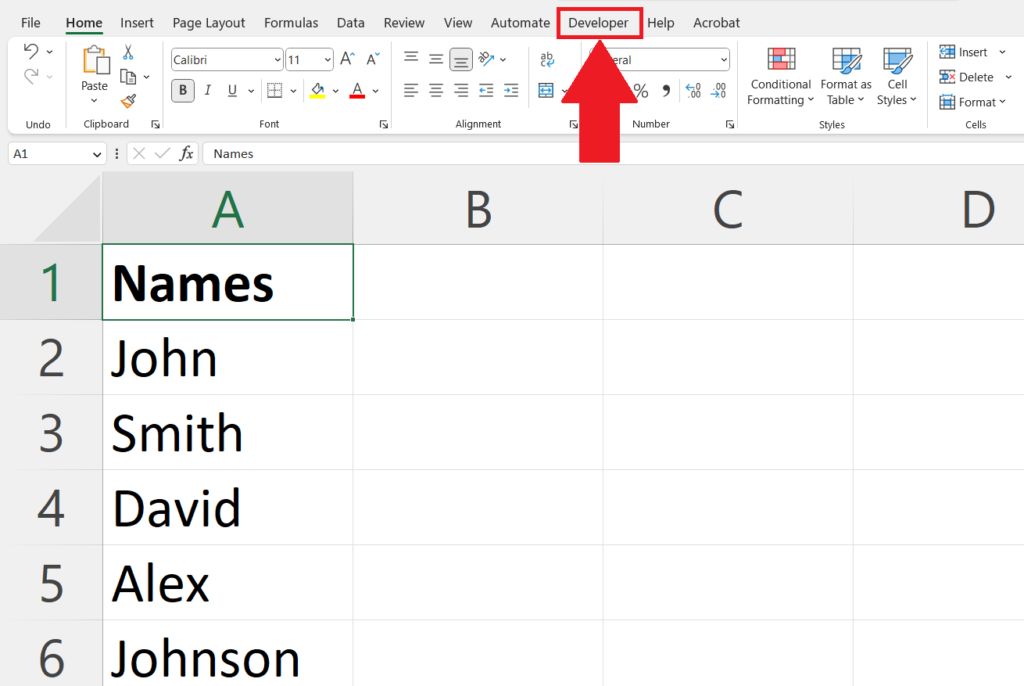Open the font size dropdown

(326, 59)
